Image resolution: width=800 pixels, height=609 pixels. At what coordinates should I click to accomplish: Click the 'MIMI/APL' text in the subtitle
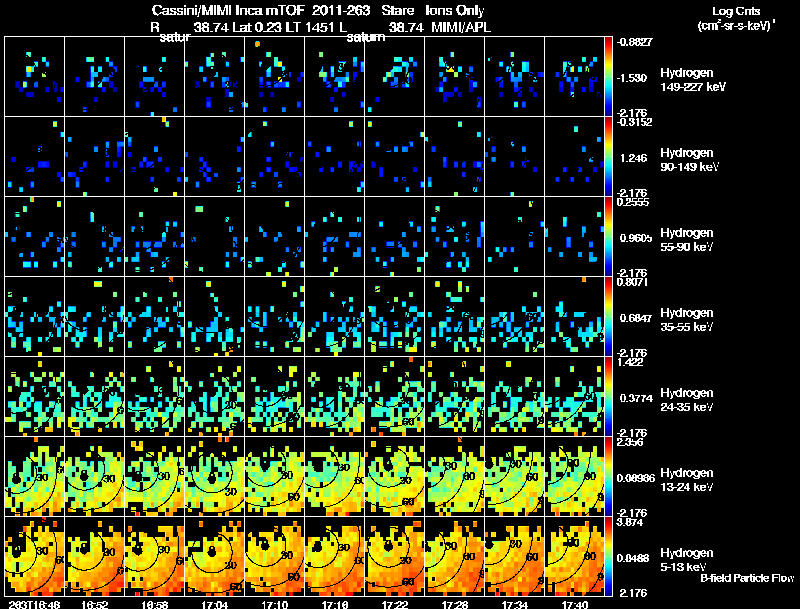pyautogui.click(x=461, y=27)
